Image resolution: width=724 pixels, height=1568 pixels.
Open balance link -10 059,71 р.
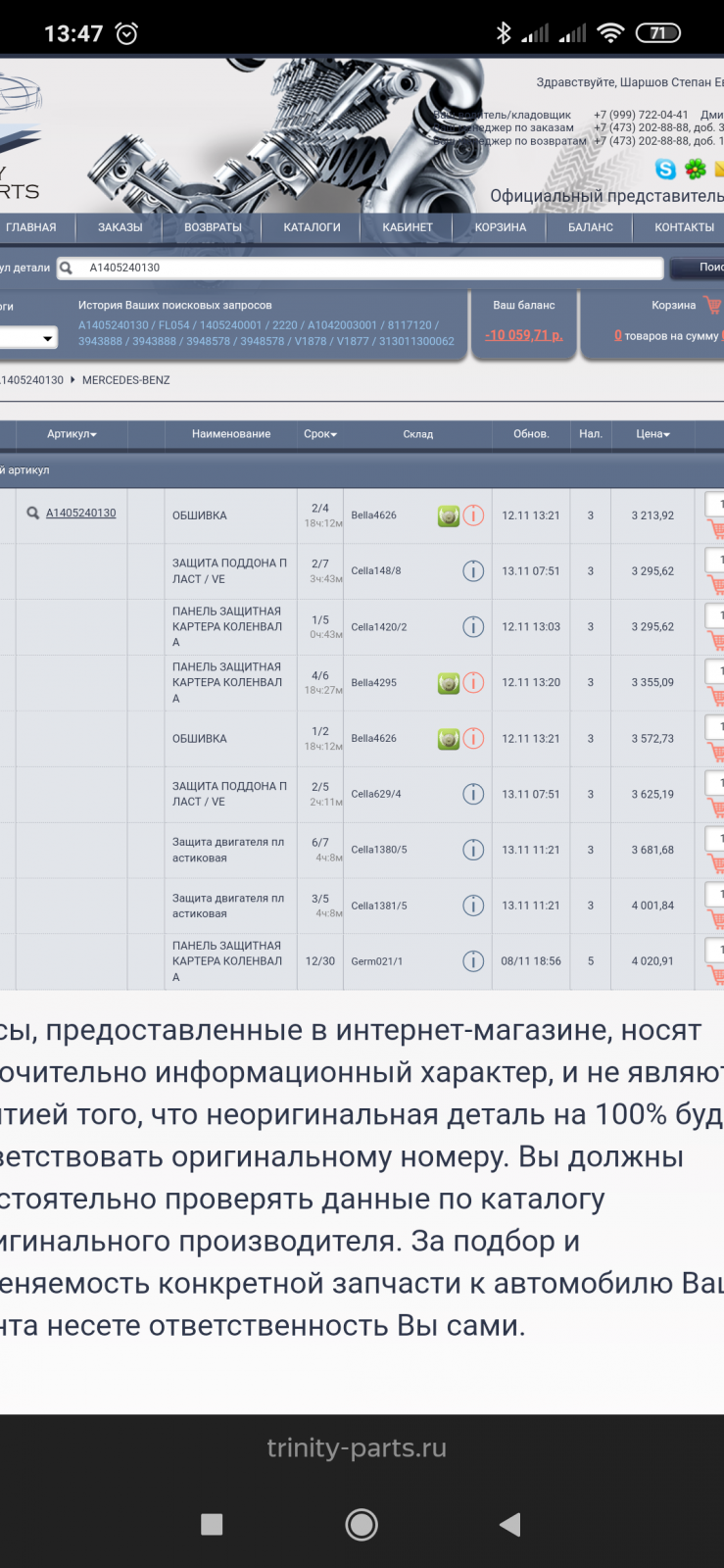(523, 335)
